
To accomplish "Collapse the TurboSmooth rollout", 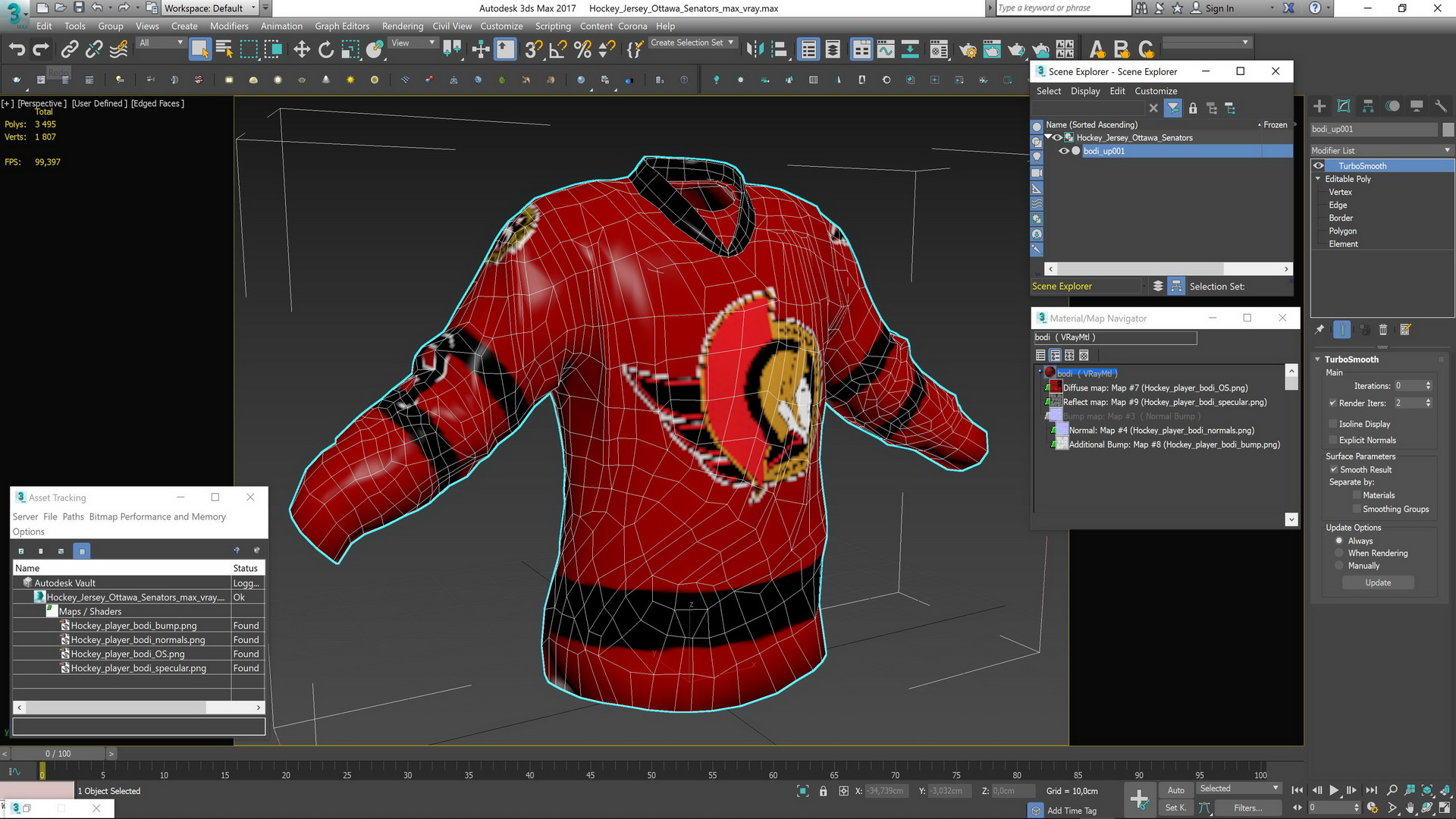I will click(x=1318, y=359).
